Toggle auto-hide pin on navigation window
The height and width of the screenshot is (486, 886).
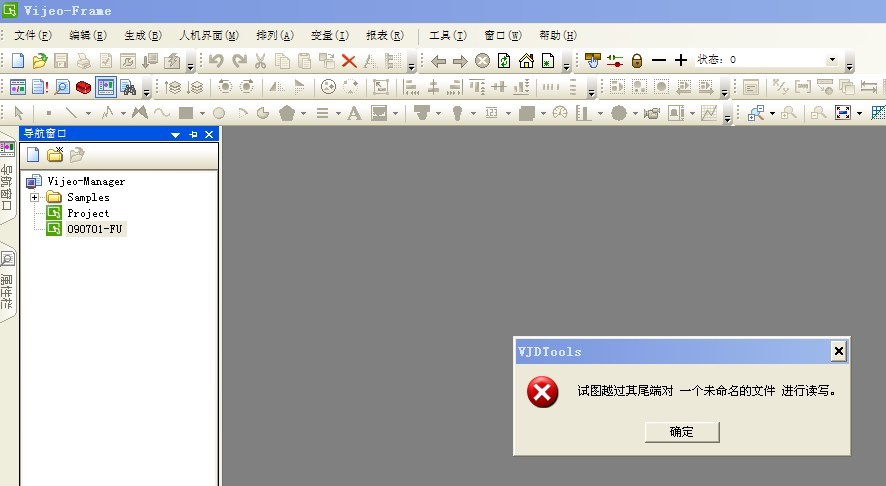(x=193, y=134)
